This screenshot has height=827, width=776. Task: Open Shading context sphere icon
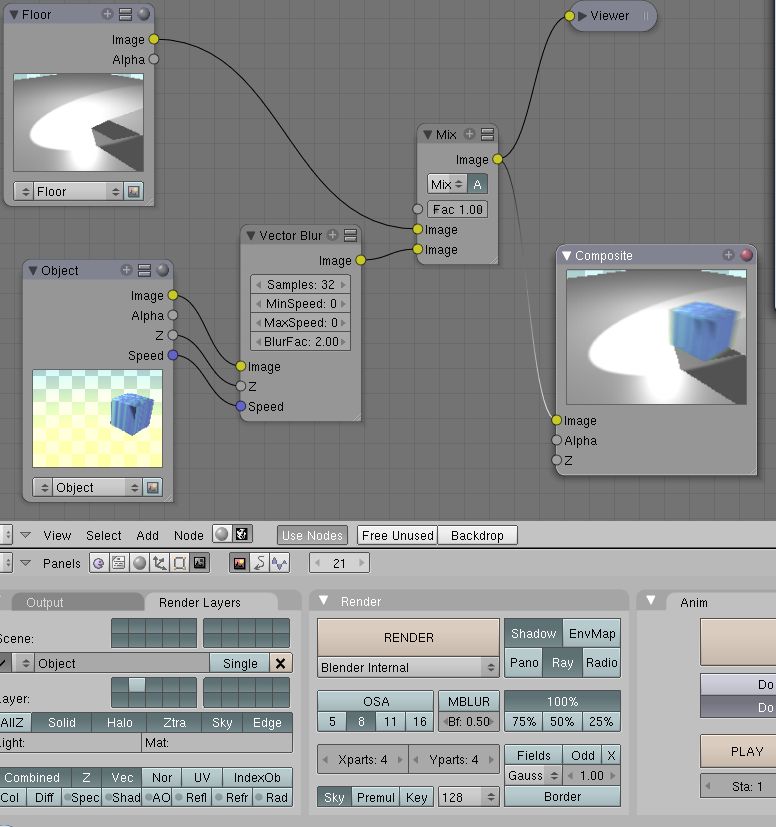pyautogui.click(x=139, y=563)
